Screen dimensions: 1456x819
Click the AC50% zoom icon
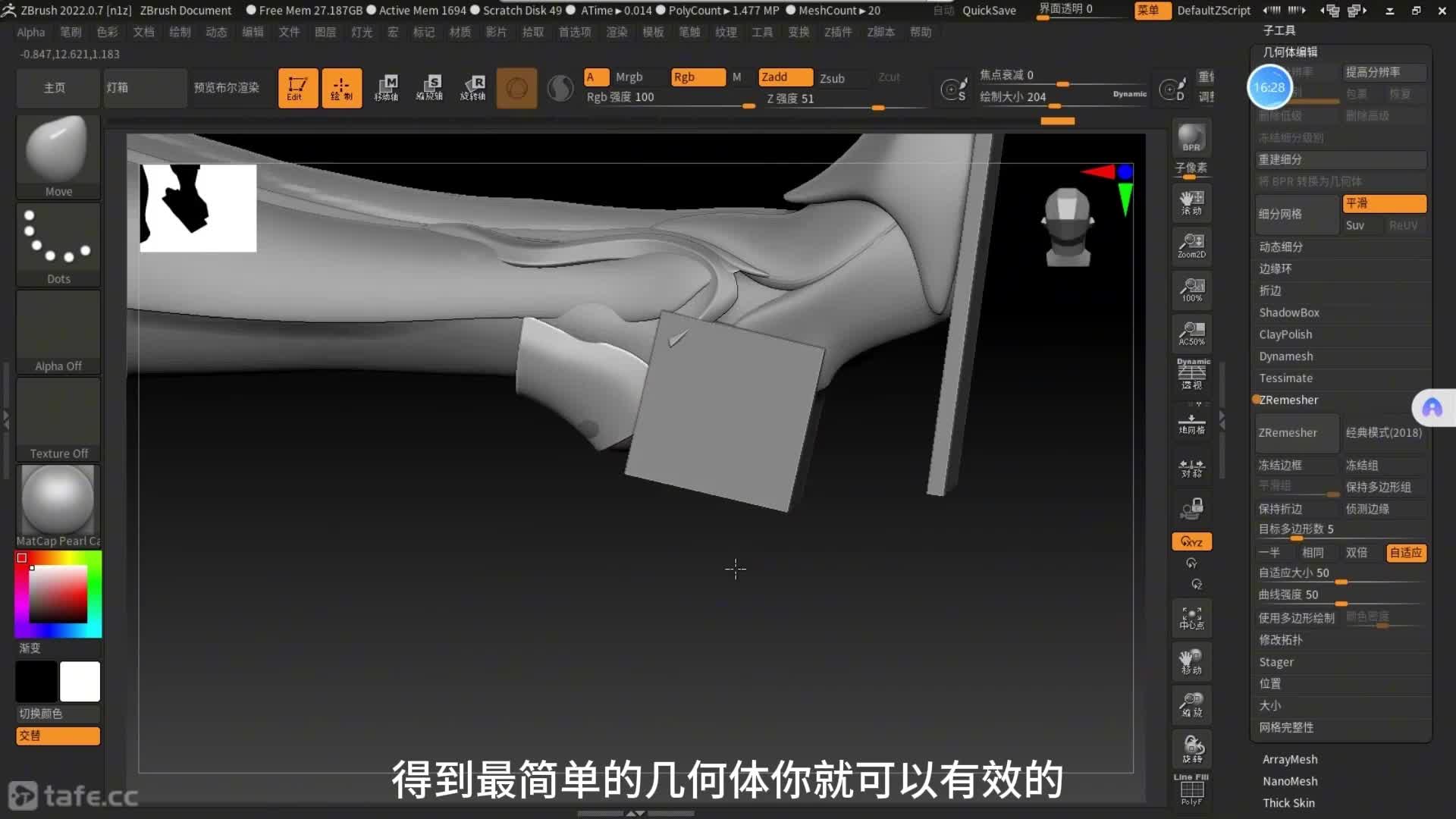coord(1191,333)
